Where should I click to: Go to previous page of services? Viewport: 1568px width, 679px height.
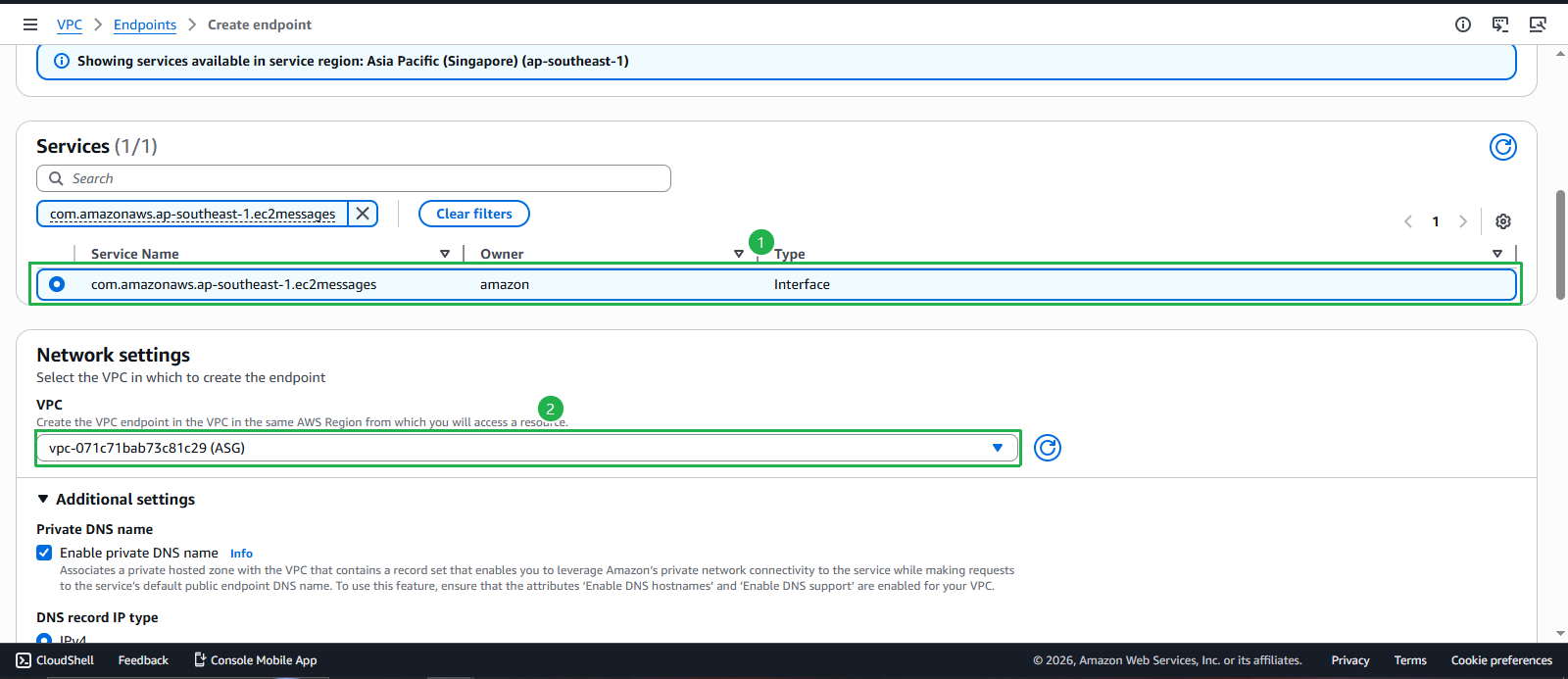tap(1408, 221)
